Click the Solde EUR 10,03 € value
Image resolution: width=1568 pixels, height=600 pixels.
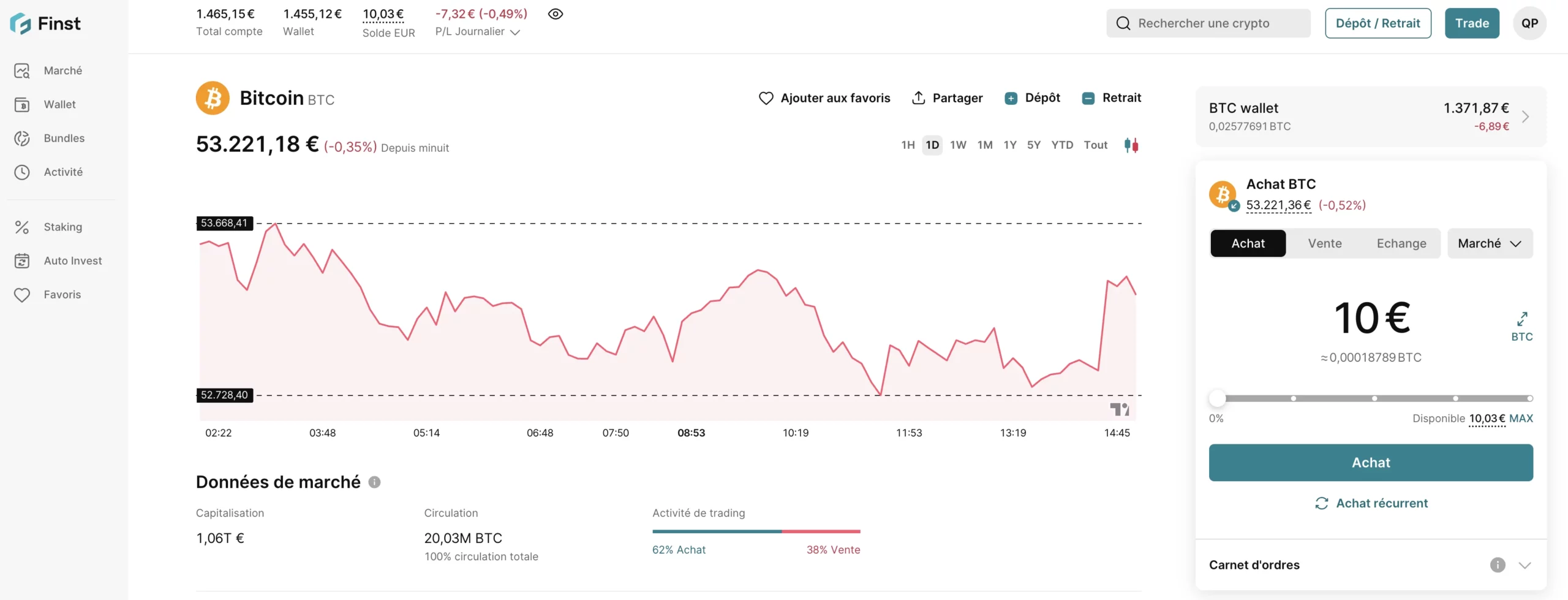tap(383, 14)
